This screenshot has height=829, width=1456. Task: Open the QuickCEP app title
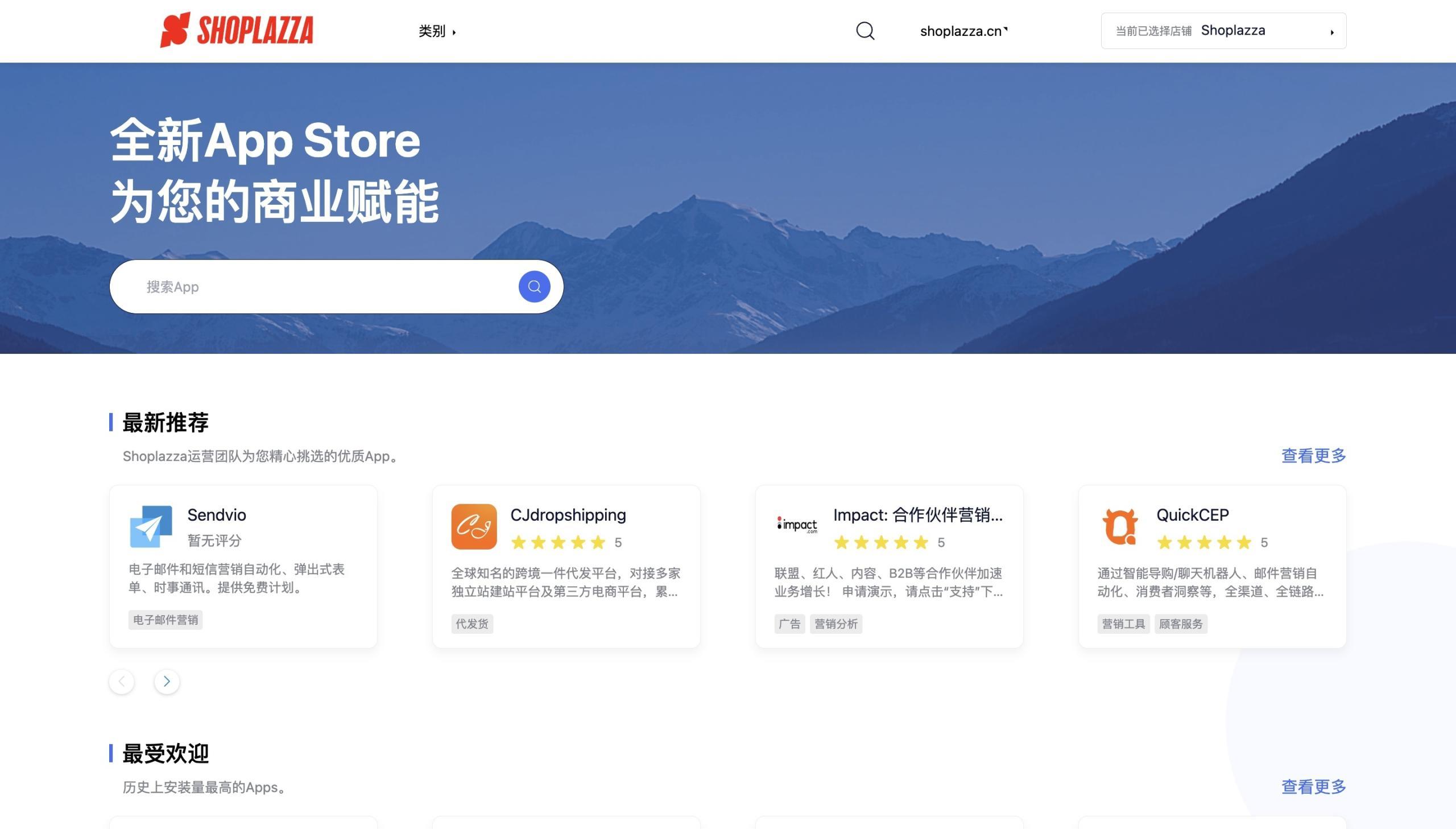pos(1192,515)
